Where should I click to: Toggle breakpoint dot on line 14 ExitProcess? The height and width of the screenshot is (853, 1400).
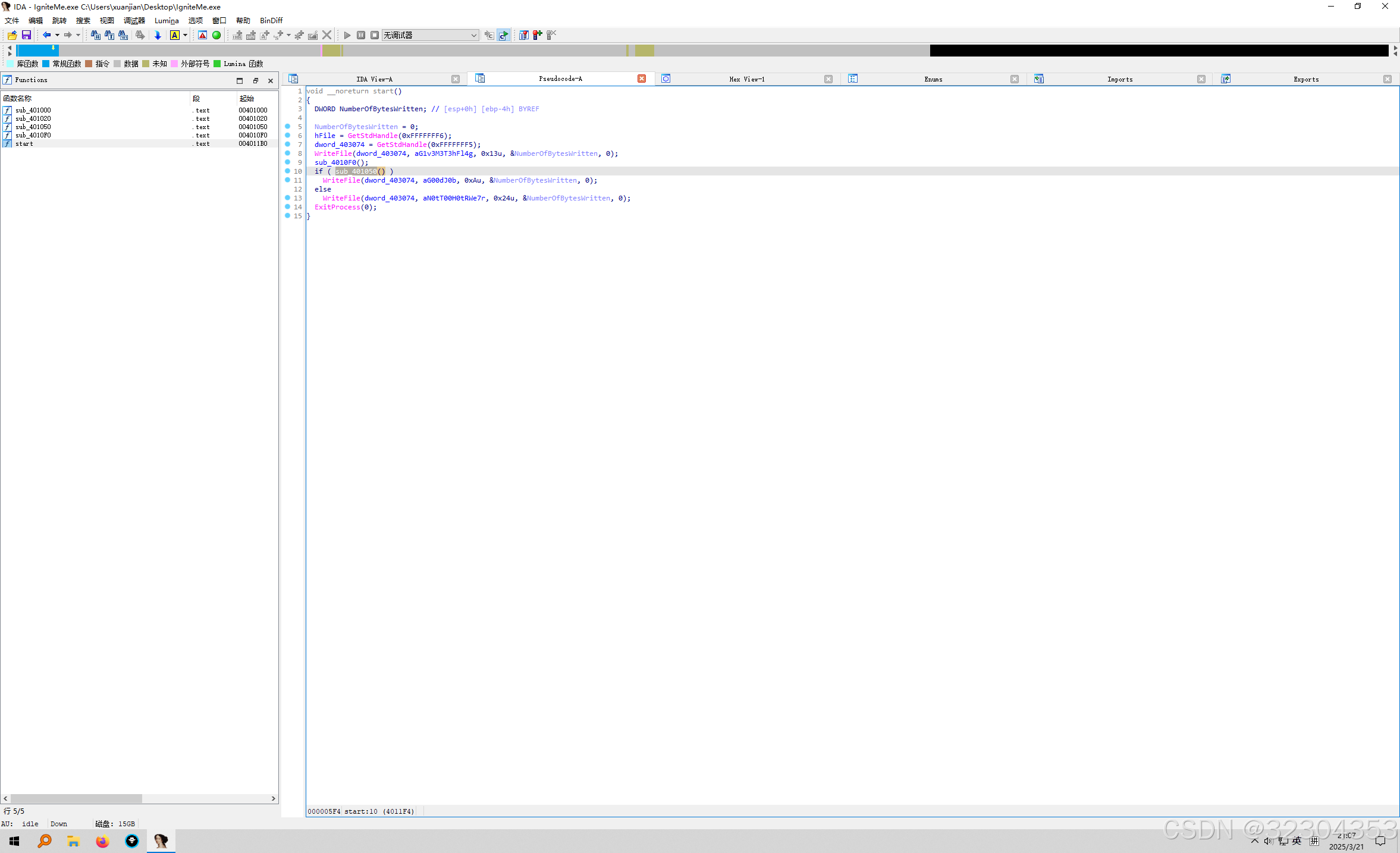pyautogui.click(x=288, y=207)
